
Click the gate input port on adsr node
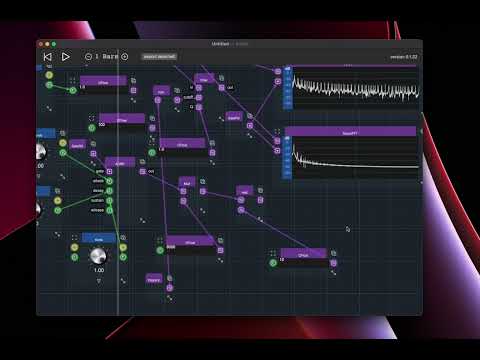click(109, 171)
